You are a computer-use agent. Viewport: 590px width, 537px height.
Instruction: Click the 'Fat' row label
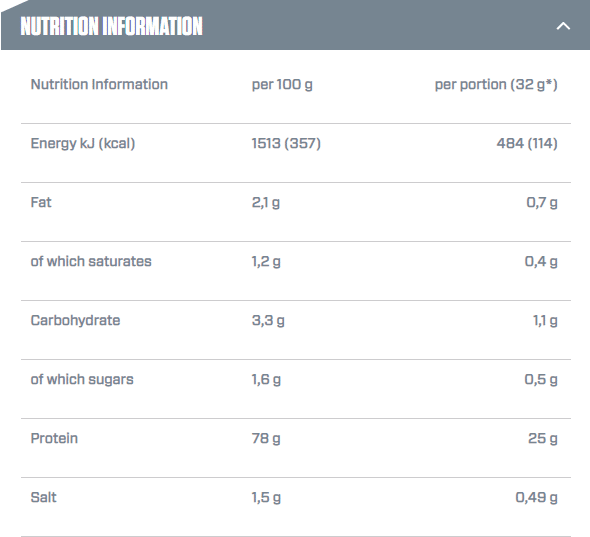41,202
